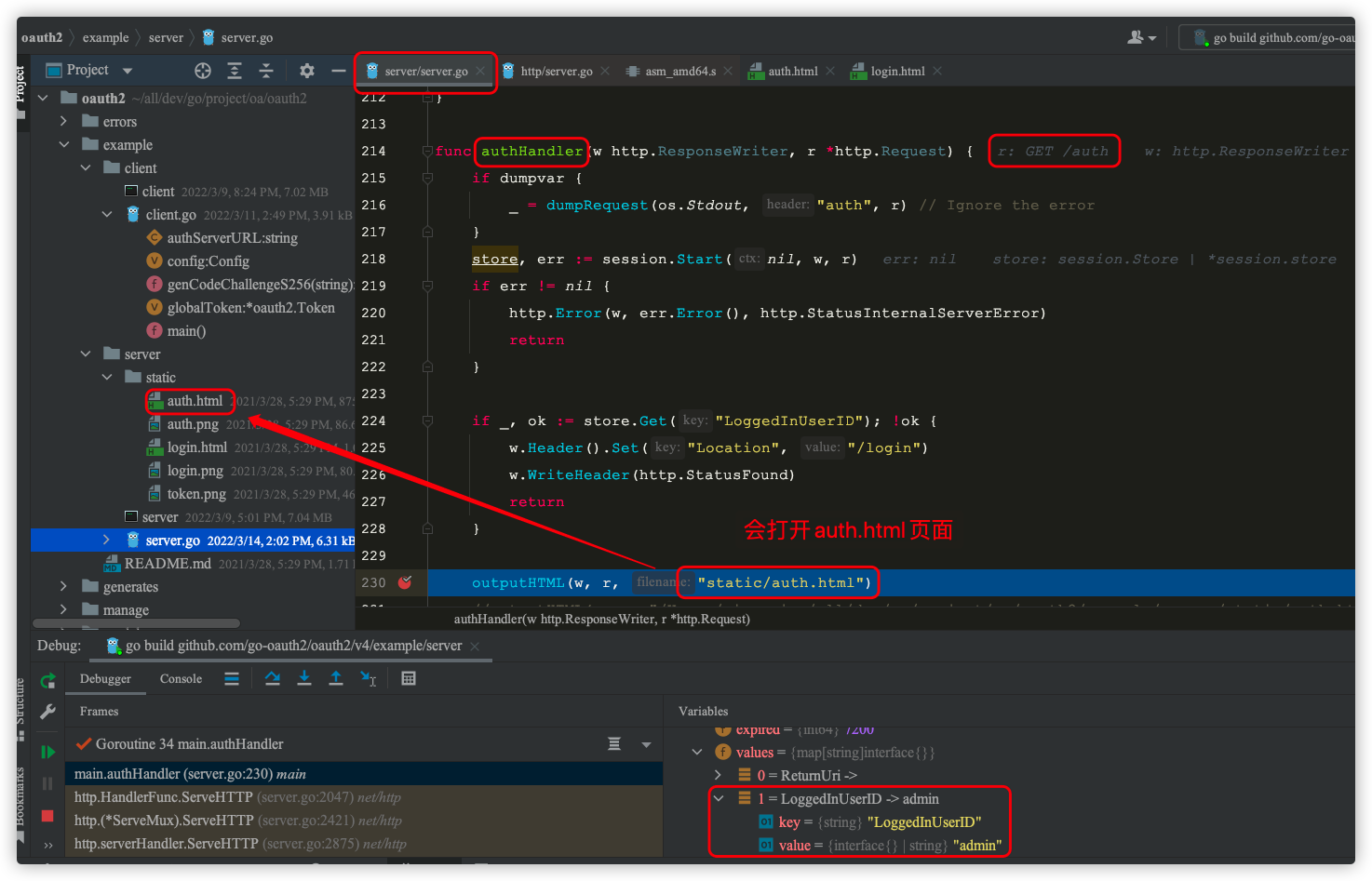Click the Show Execution Point lines icon
This screenshot has height=881, width=1372.
(x=232, y=678)
